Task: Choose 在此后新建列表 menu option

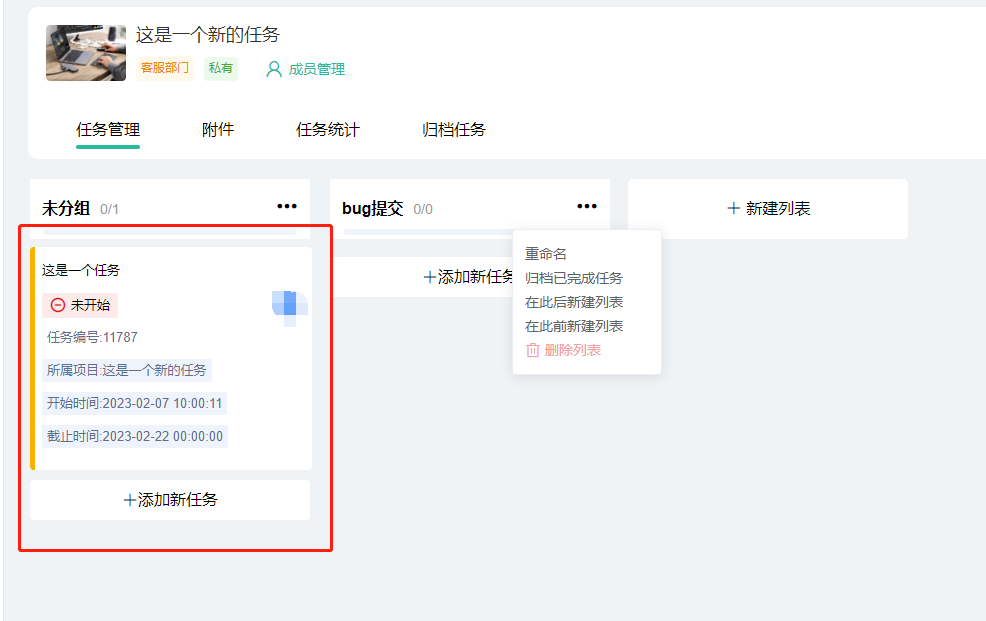Action: click(574, 302)
